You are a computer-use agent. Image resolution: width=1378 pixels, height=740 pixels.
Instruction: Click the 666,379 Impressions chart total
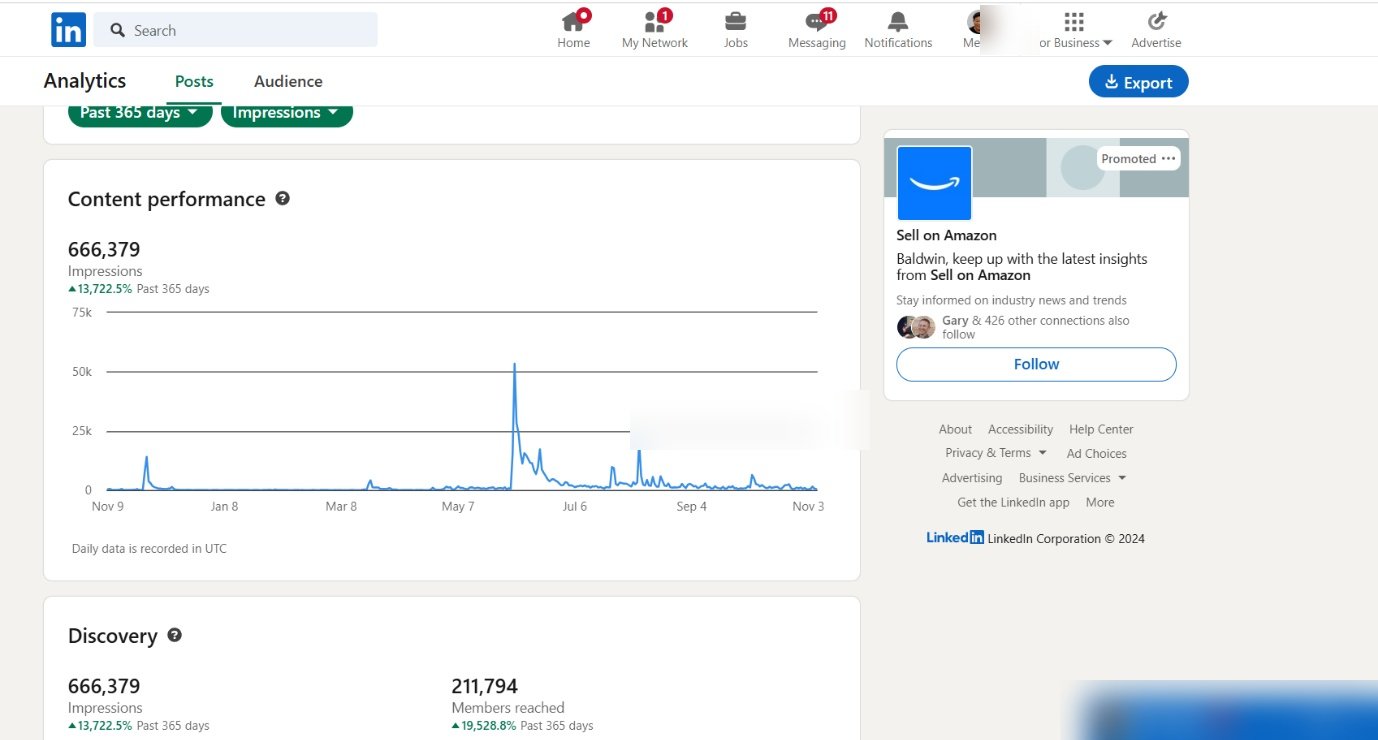click(x=104, y=249)
